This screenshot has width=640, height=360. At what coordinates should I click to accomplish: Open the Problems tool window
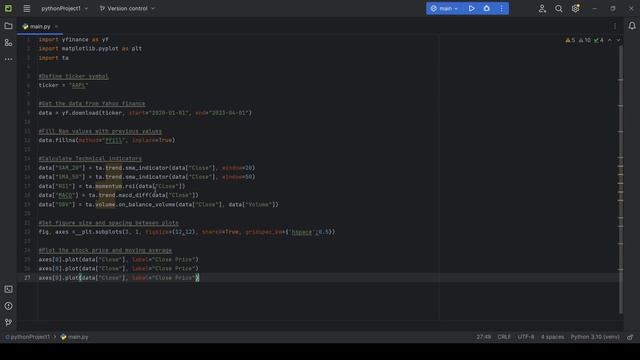coord(8,306)
